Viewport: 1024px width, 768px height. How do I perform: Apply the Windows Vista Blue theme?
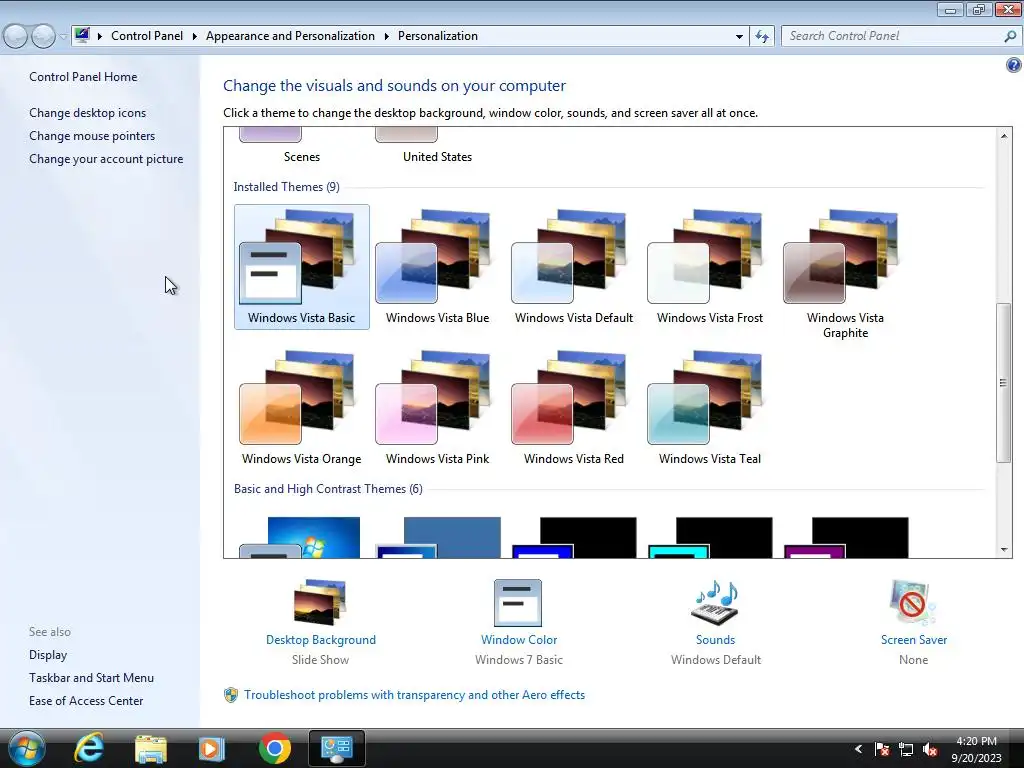(x=437, y=266)
